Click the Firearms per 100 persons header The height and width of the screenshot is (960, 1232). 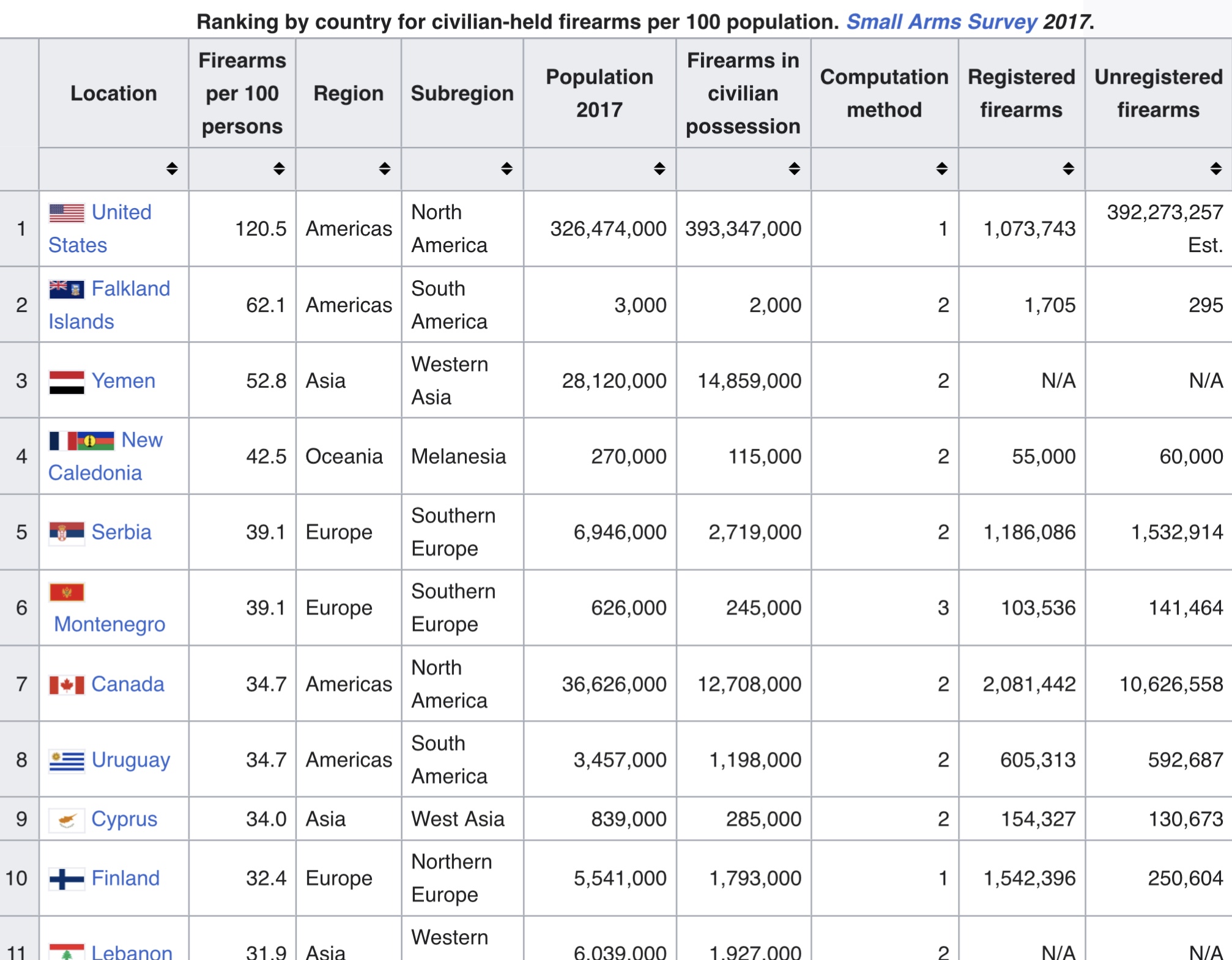point(242,93)
